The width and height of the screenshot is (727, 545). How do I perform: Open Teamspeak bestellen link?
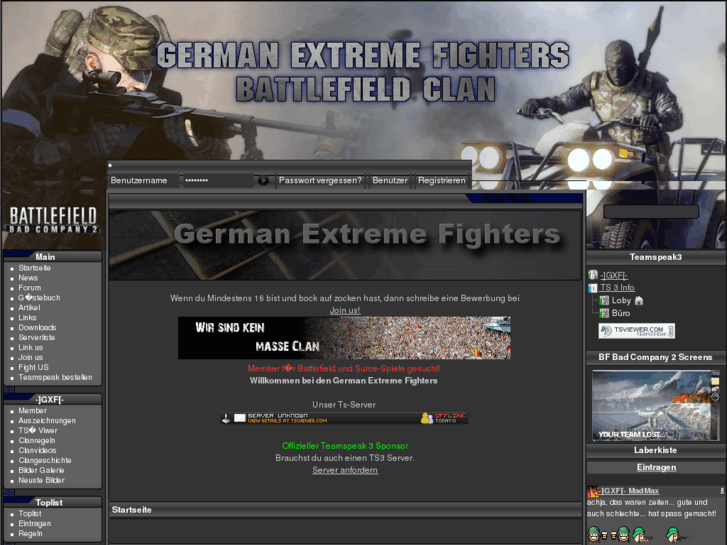click(x=55, y=378)
